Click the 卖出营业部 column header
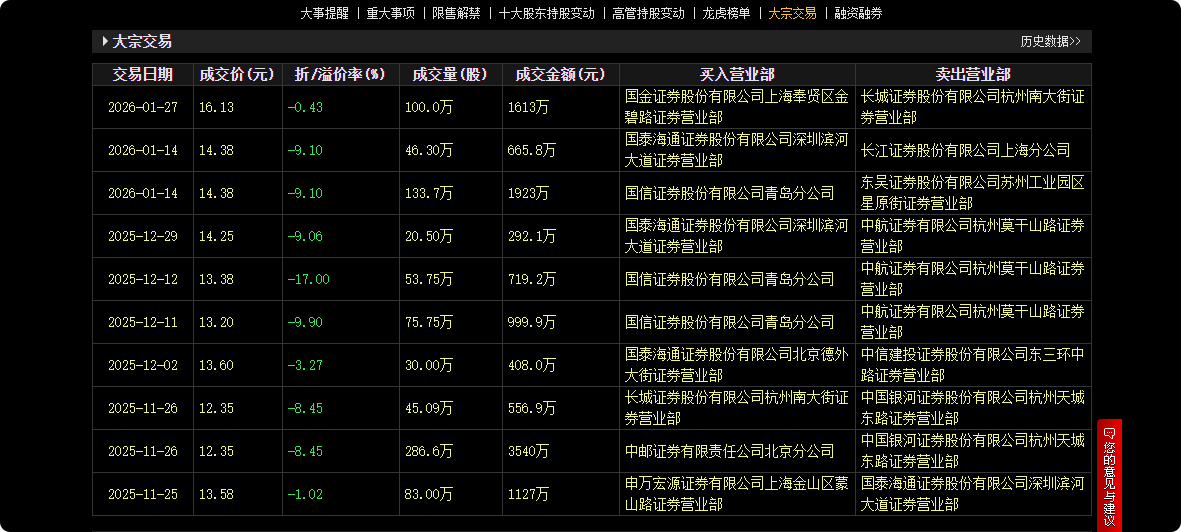1181x532 pixels. tap(973, 74)
